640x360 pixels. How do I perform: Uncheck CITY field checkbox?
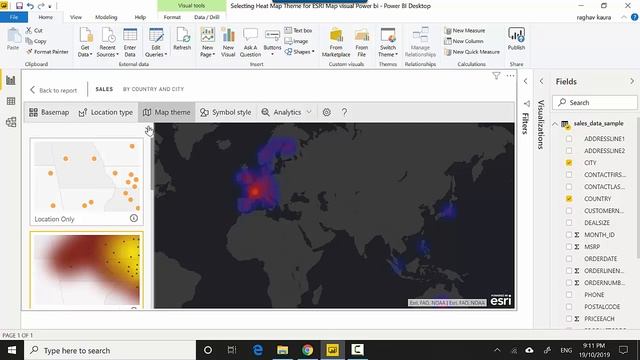[569, 163]
